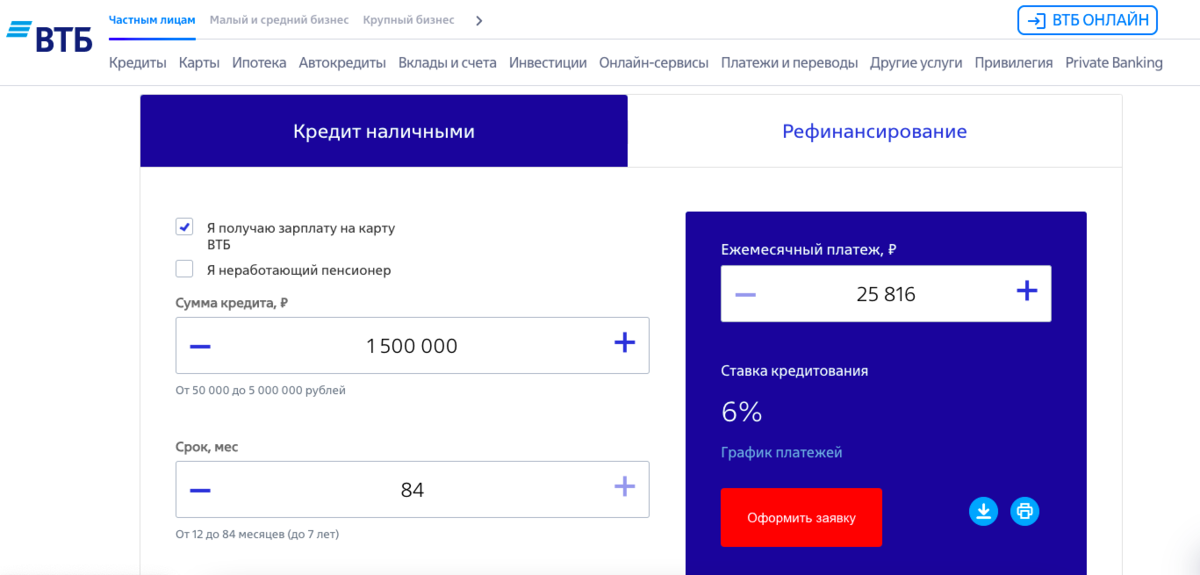Click the loan term field 84
Viewport: 1200px width, 575px height.
412,490
